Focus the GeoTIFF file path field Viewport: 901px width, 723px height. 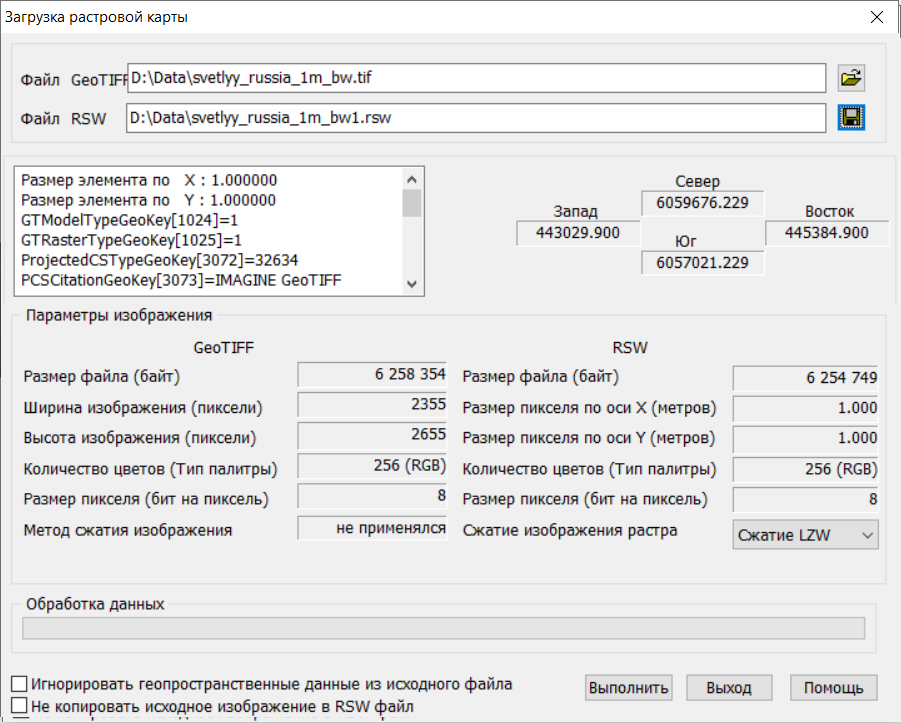476,77
